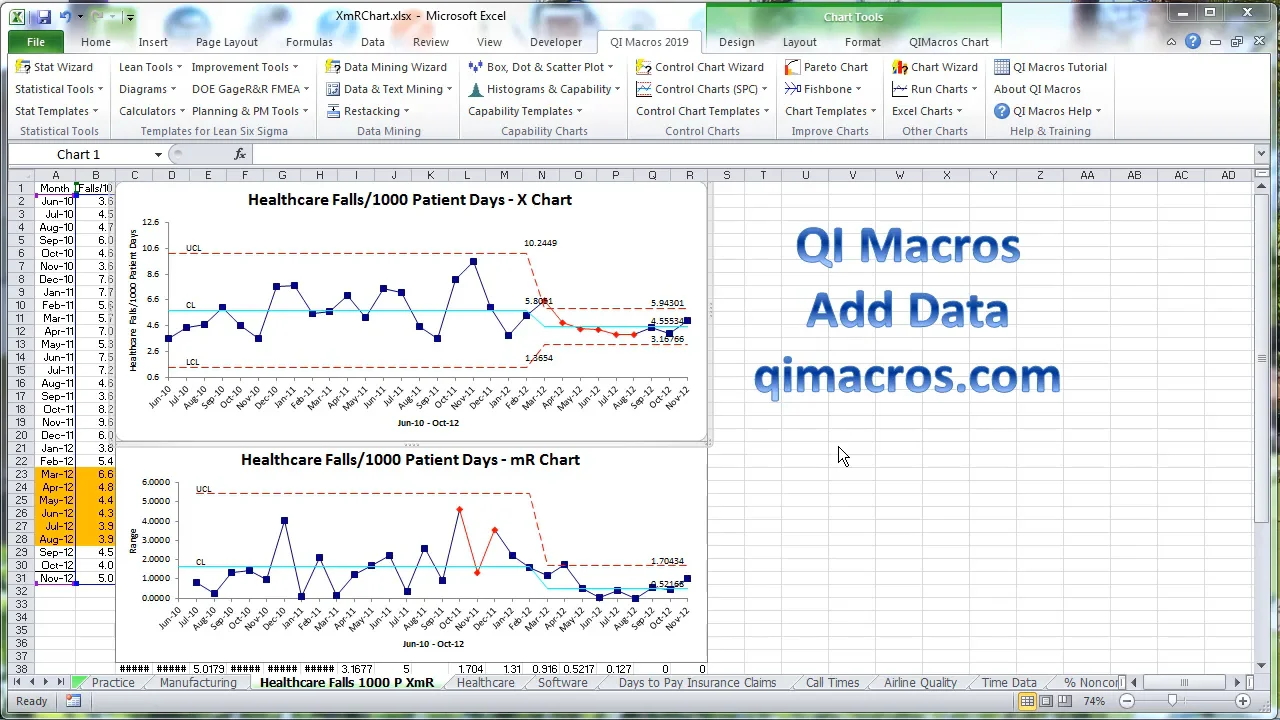Viewport: 1280px width, 720px height.
Task: Save the workbook from Quick Access toolbar
Action: [42, 16]
